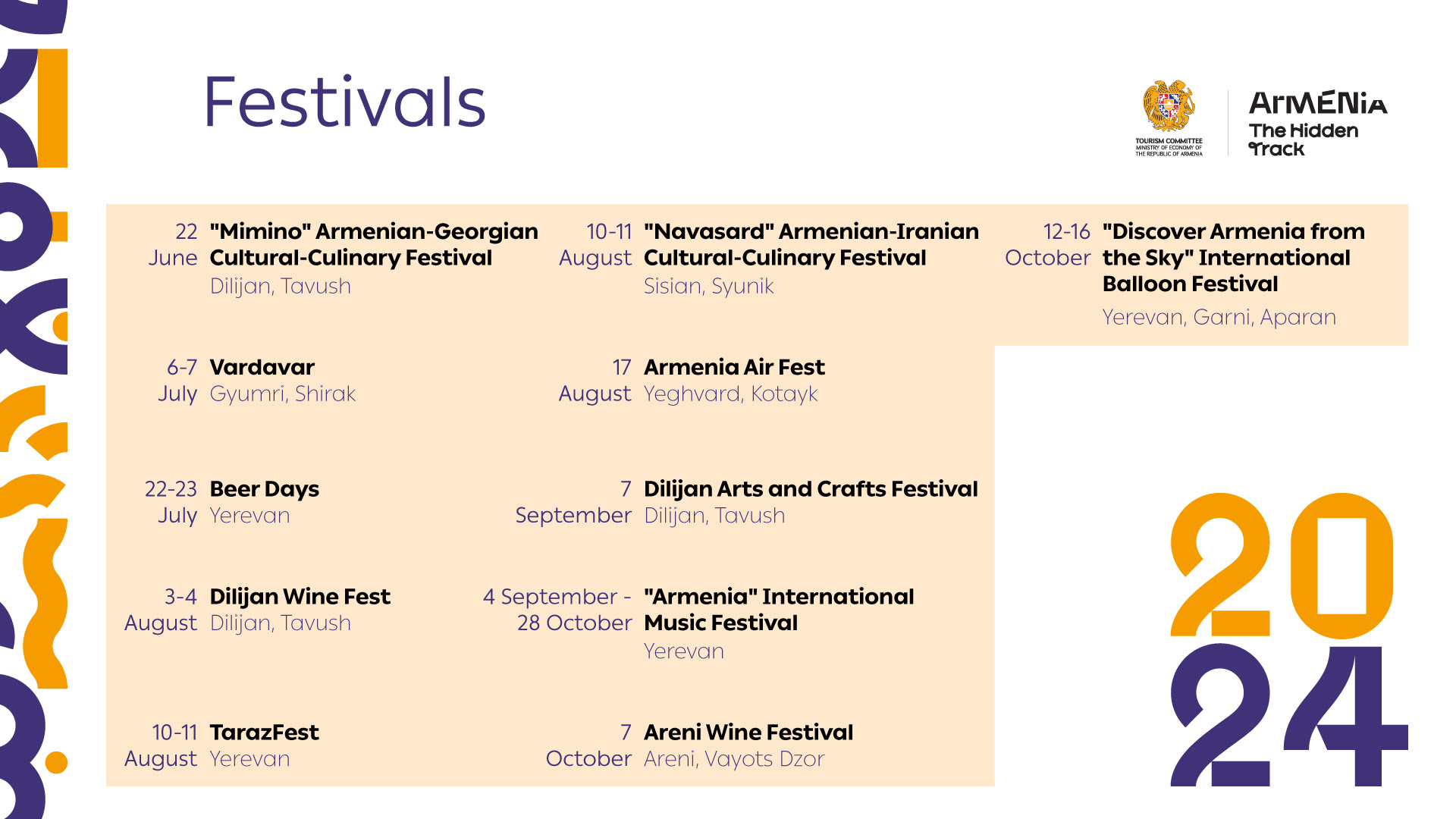The width and height of the screenshot is (1456, 819).
Task: Choose the Beer Days festival title
Action: click(x=265, y=489)
